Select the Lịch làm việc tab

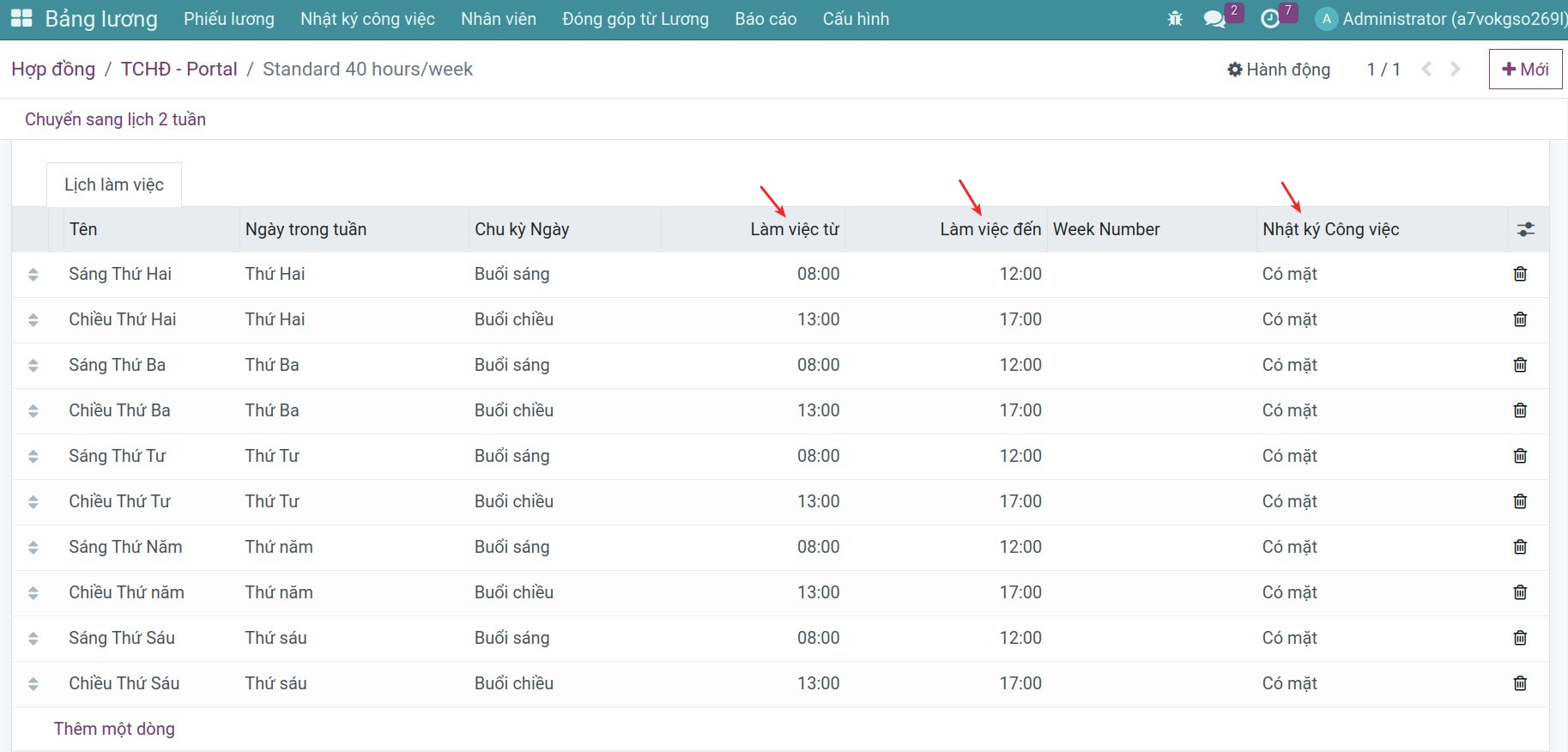[114, 185]
